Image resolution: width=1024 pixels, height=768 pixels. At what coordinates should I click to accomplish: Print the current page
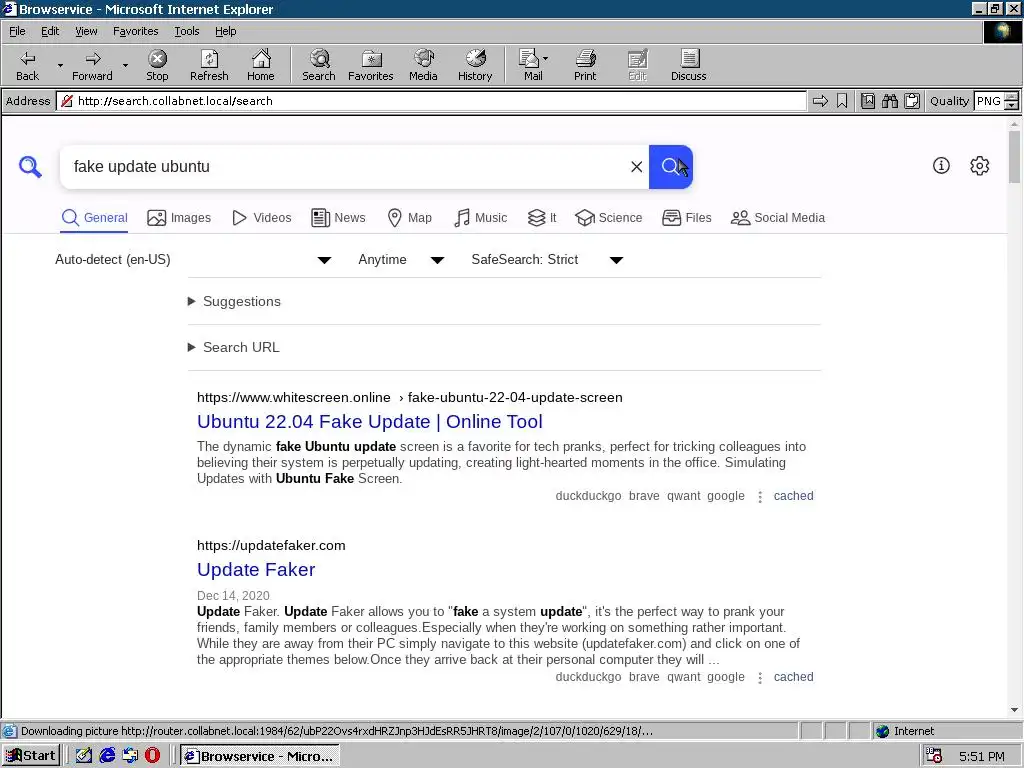[x=585, y=65]
